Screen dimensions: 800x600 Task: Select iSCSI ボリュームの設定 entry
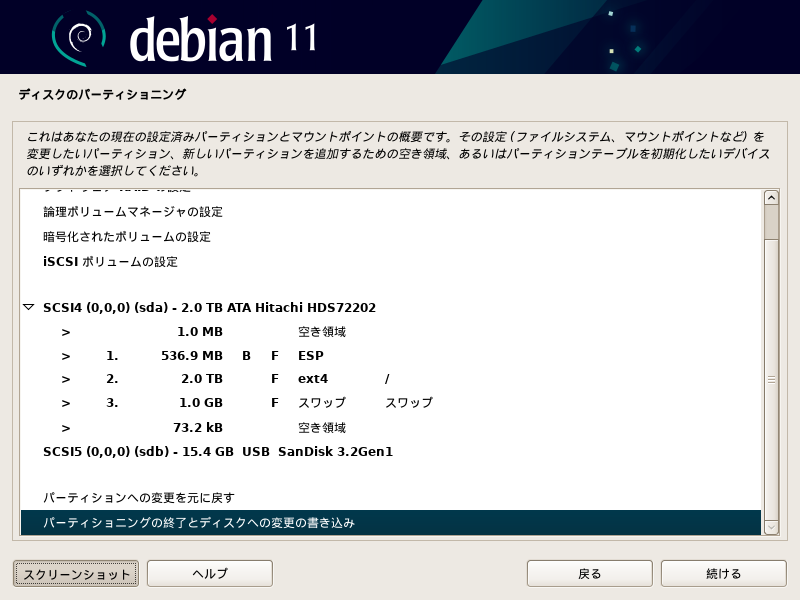[391, 262]
